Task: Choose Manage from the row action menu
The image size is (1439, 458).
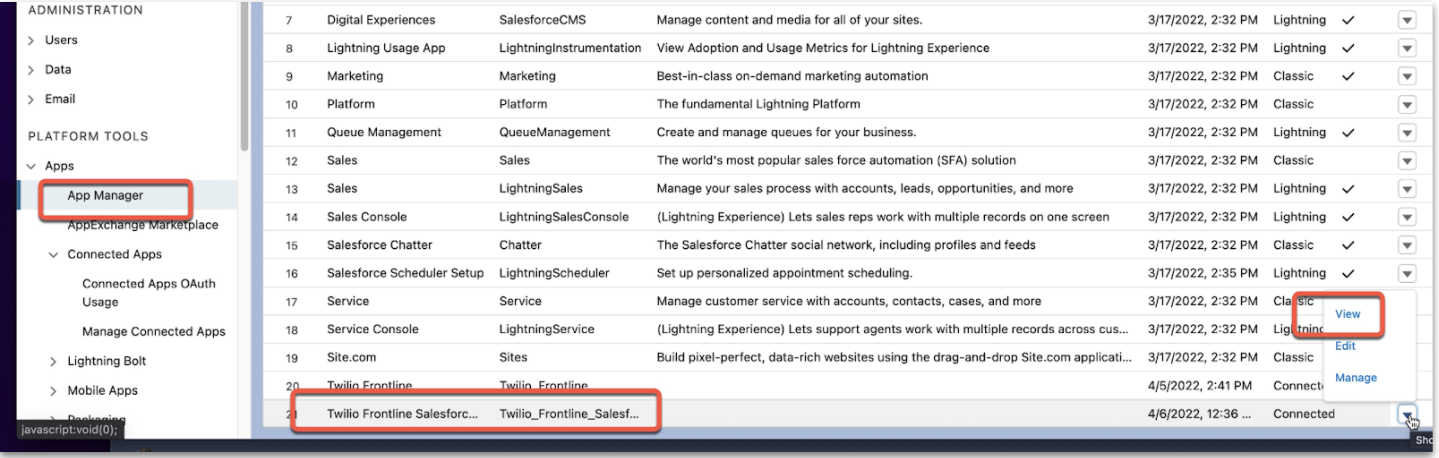Action: tap(1356, 378)
